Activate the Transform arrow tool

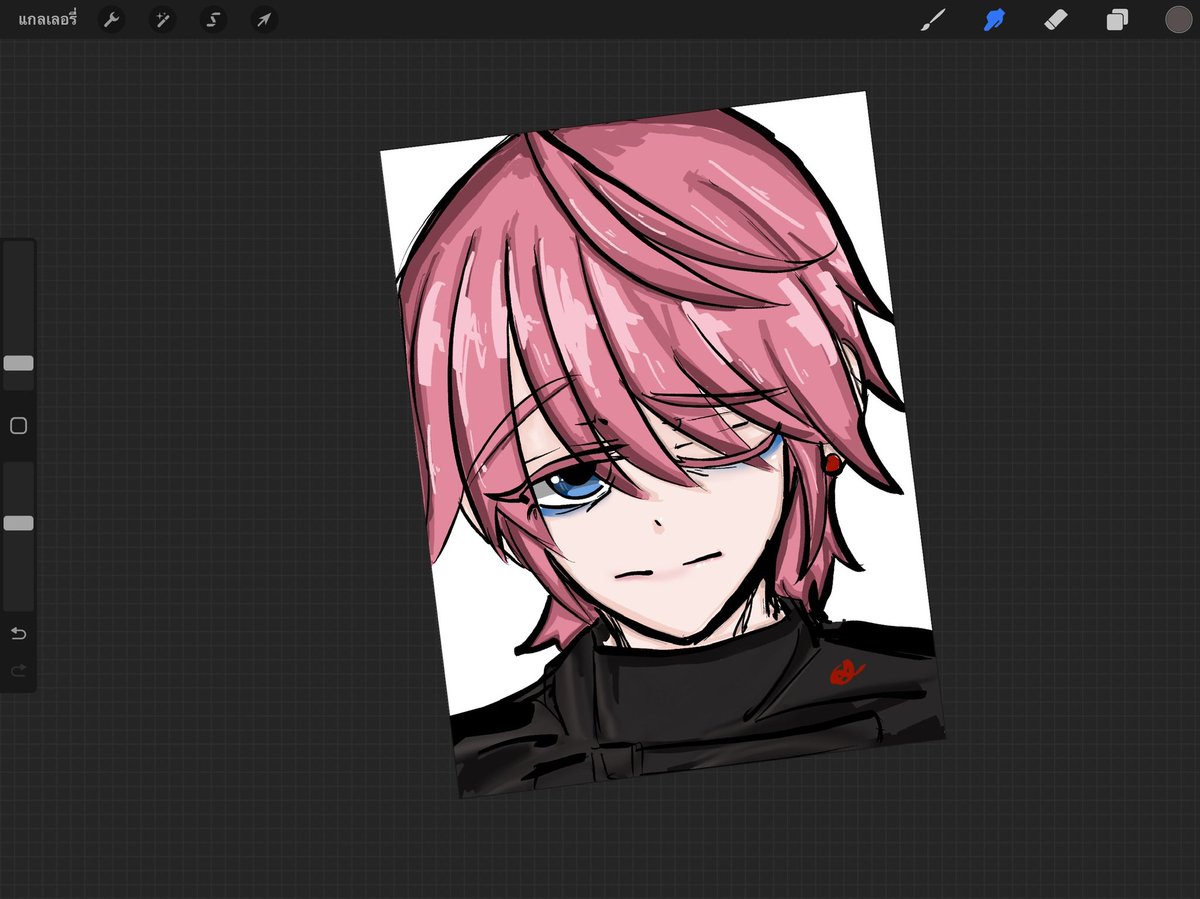[264, 19]
